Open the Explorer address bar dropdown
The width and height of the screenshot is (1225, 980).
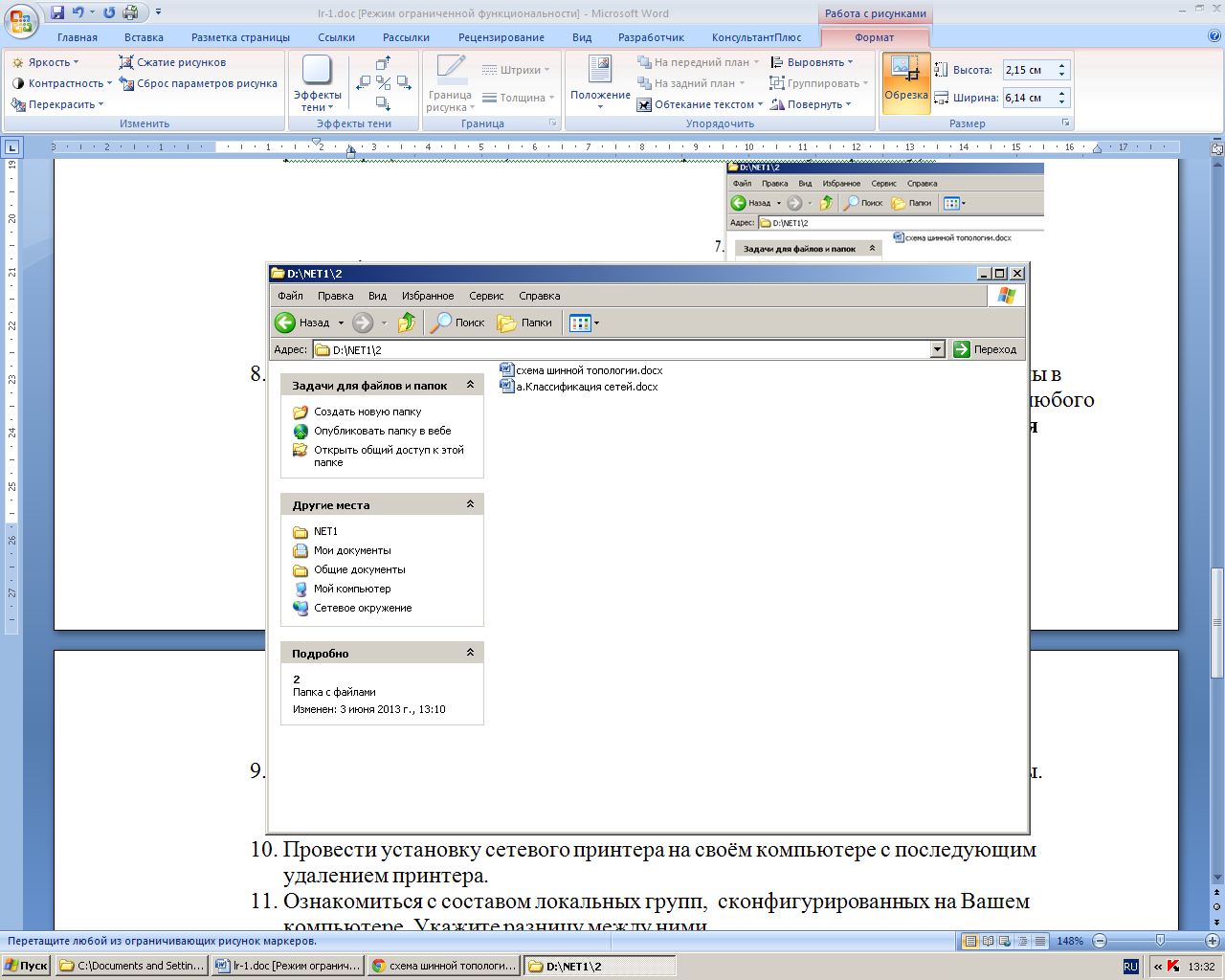click(938, 349)
